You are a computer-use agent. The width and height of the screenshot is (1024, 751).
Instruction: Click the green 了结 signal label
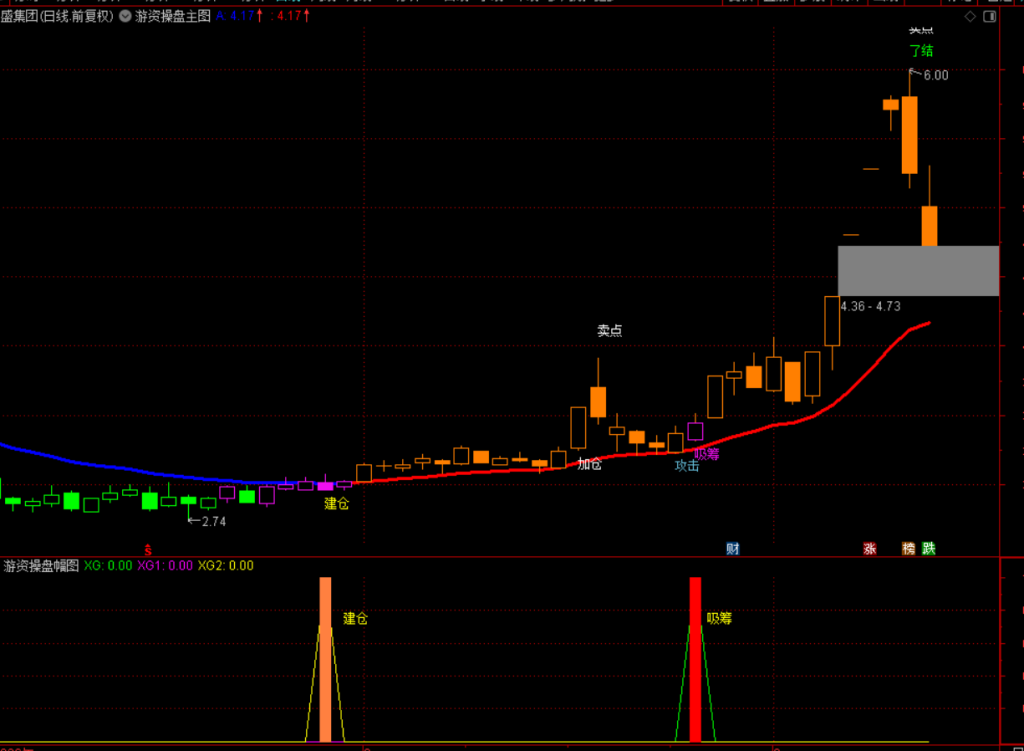tap(921, 51)
